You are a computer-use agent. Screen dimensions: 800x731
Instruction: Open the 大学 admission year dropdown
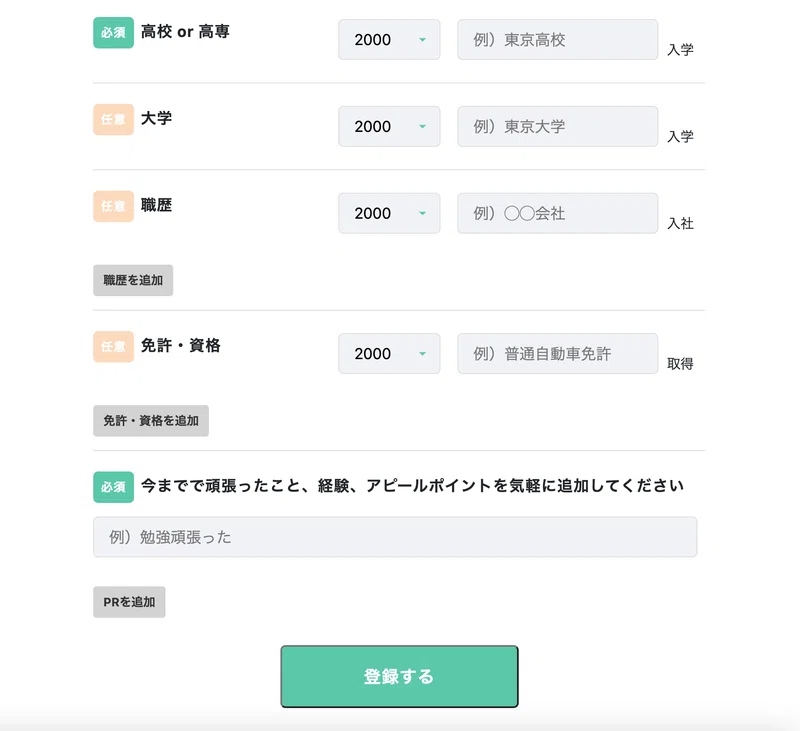389,127
